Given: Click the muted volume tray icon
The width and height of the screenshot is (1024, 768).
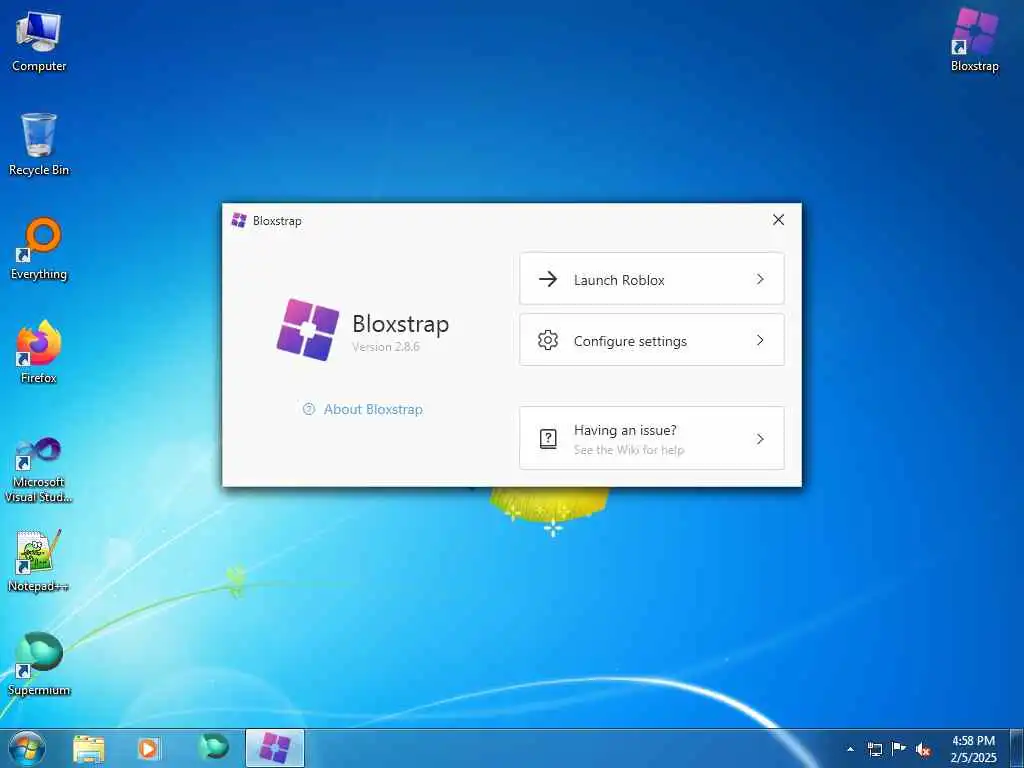Looking at the screenshot, I should 923,750.
